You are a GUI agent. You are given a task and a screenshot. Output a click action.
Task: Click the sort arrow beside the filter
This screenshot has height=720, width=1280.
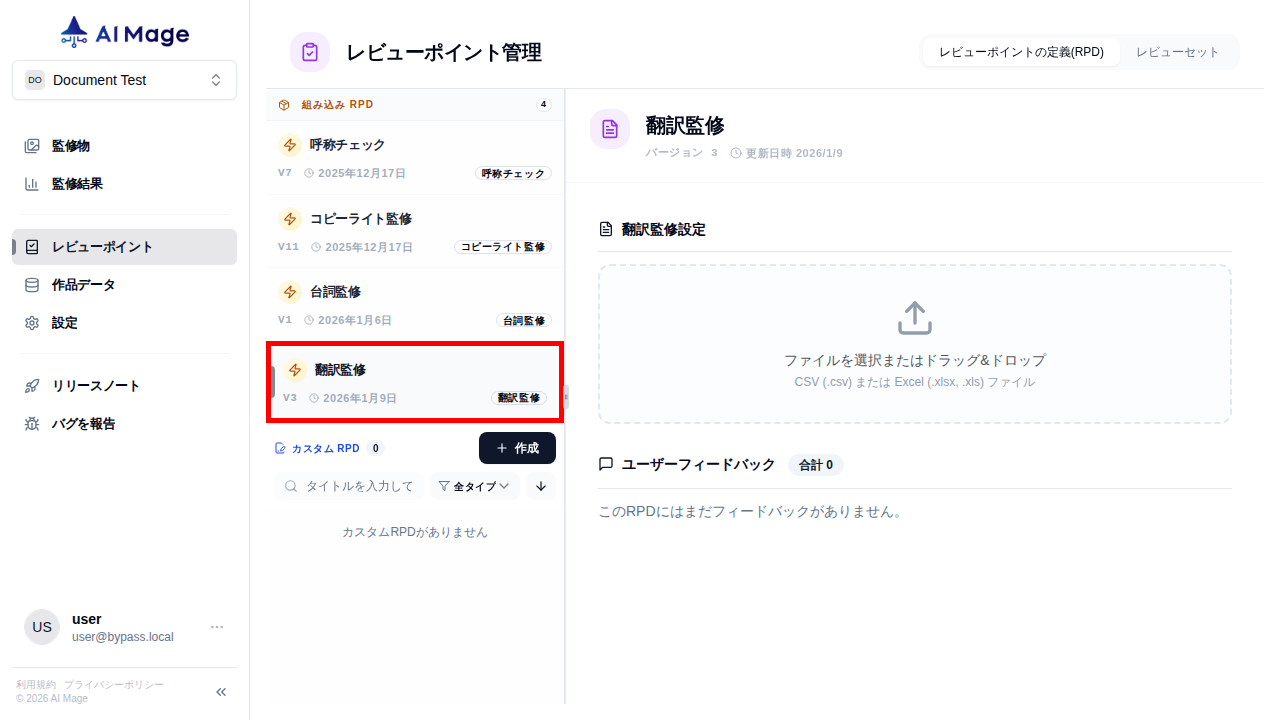(540, 486)
